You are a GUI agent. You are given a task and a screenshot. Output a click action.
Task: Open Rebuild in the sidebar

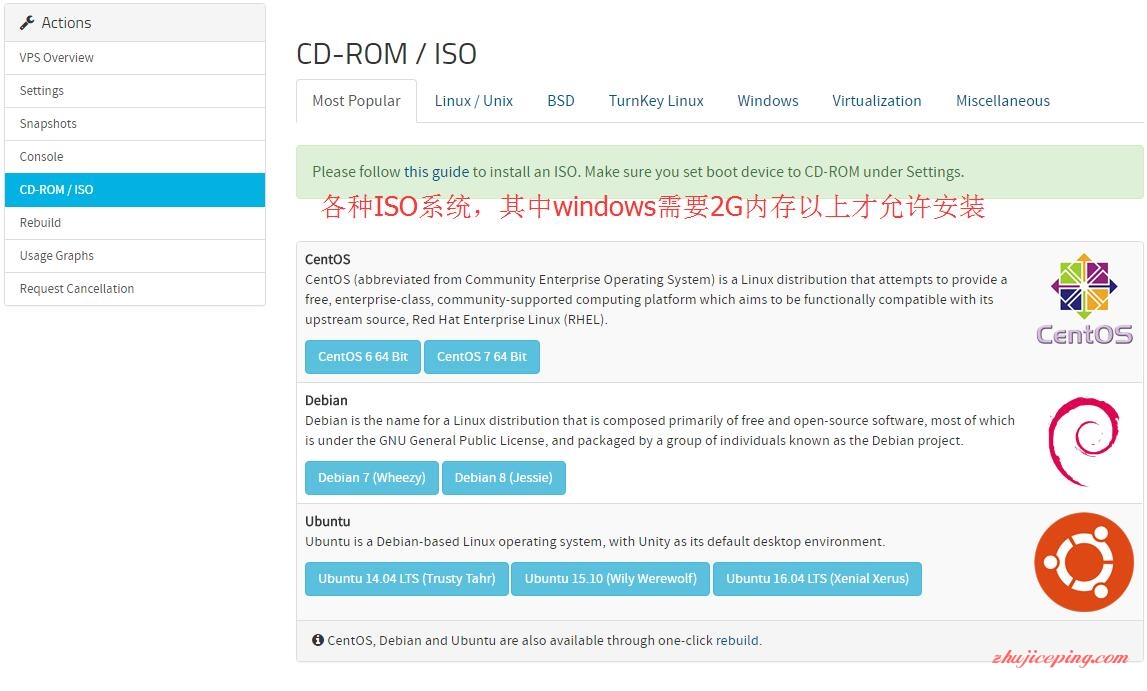pyautogui.click(x=135, y=223)
